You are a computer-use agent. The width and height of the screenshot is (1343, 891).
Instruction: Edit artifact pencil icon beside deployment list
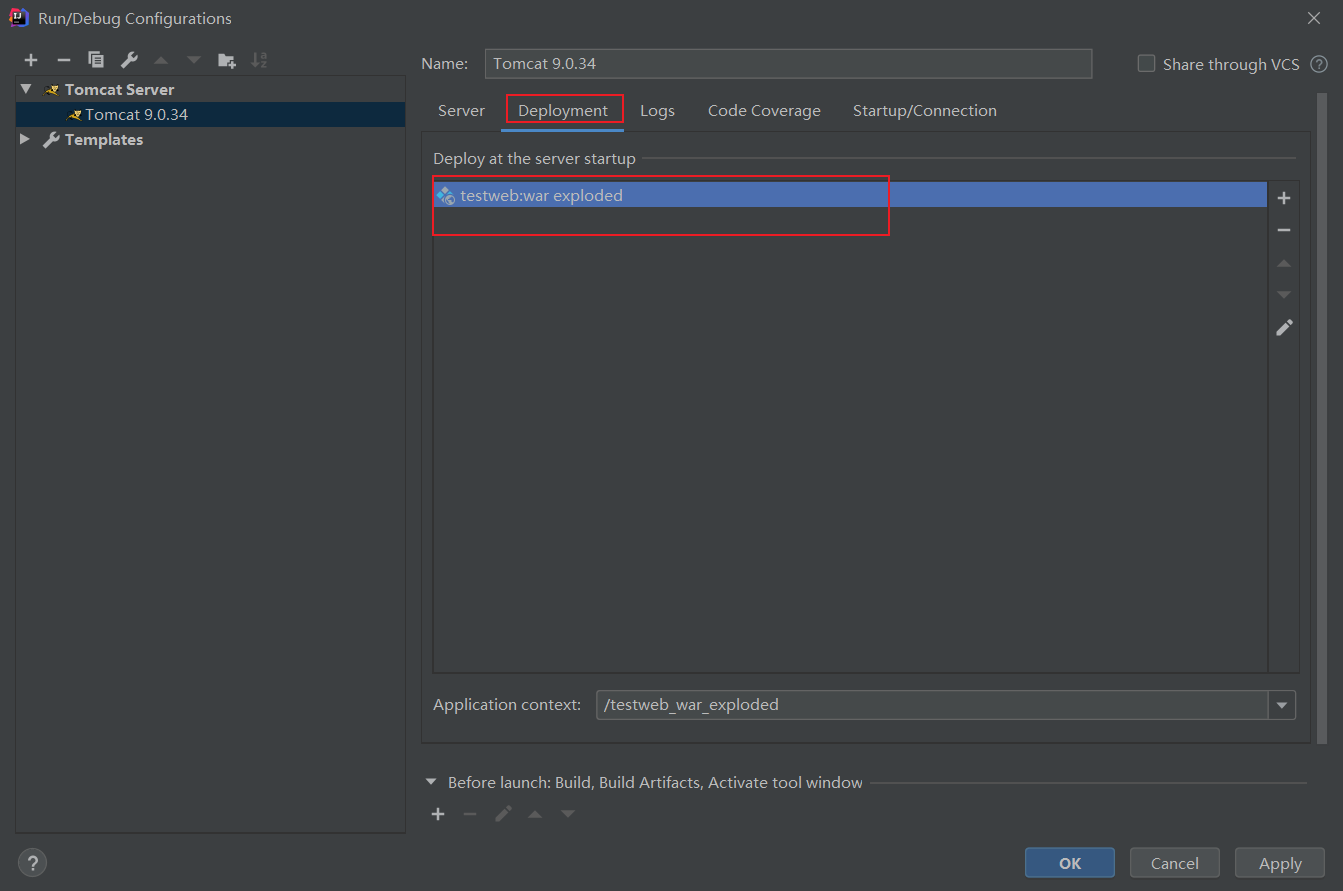coord(1284,327)
